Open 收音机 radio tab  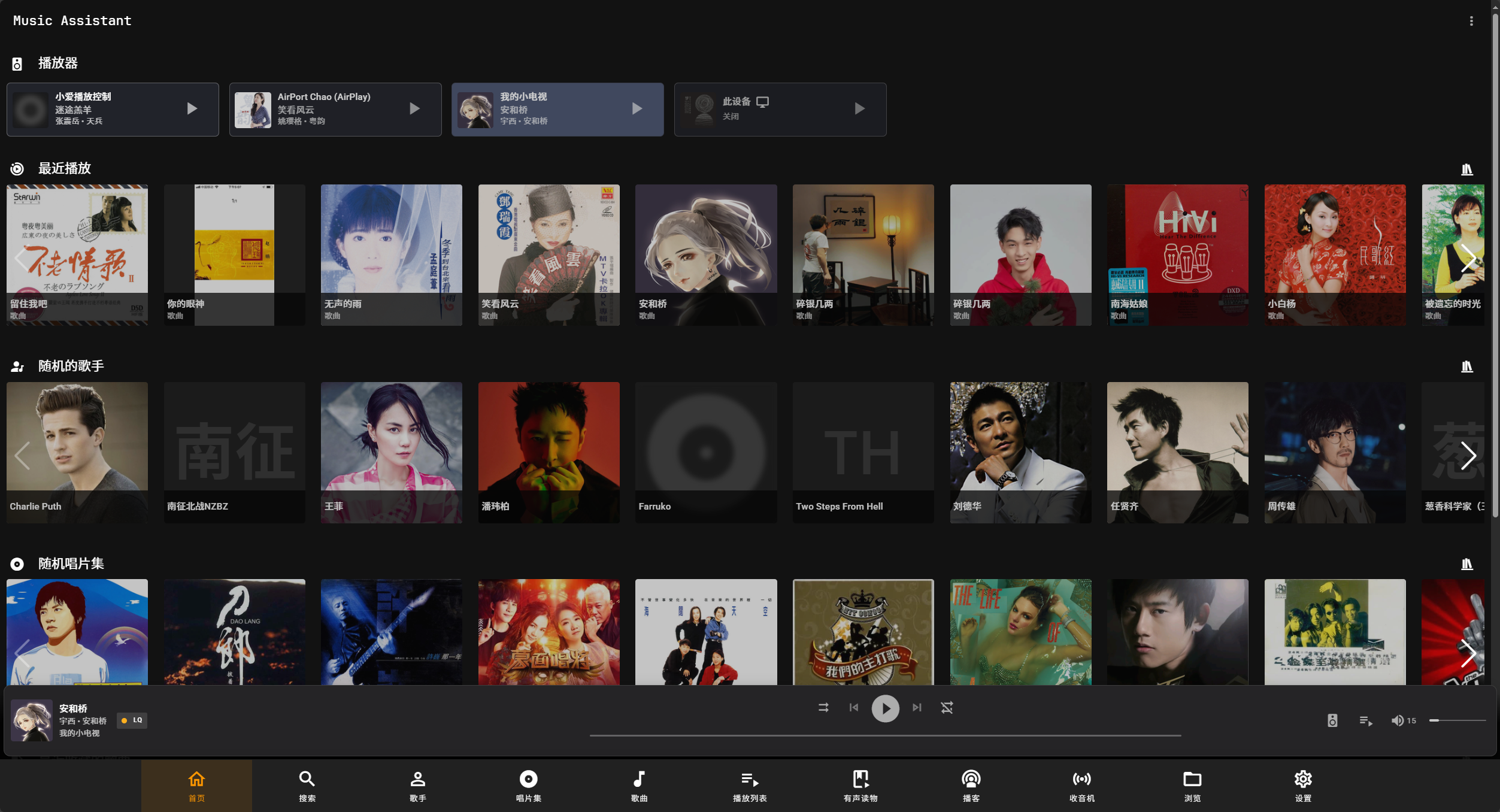pyautogui.click(x=1081, y=785)
